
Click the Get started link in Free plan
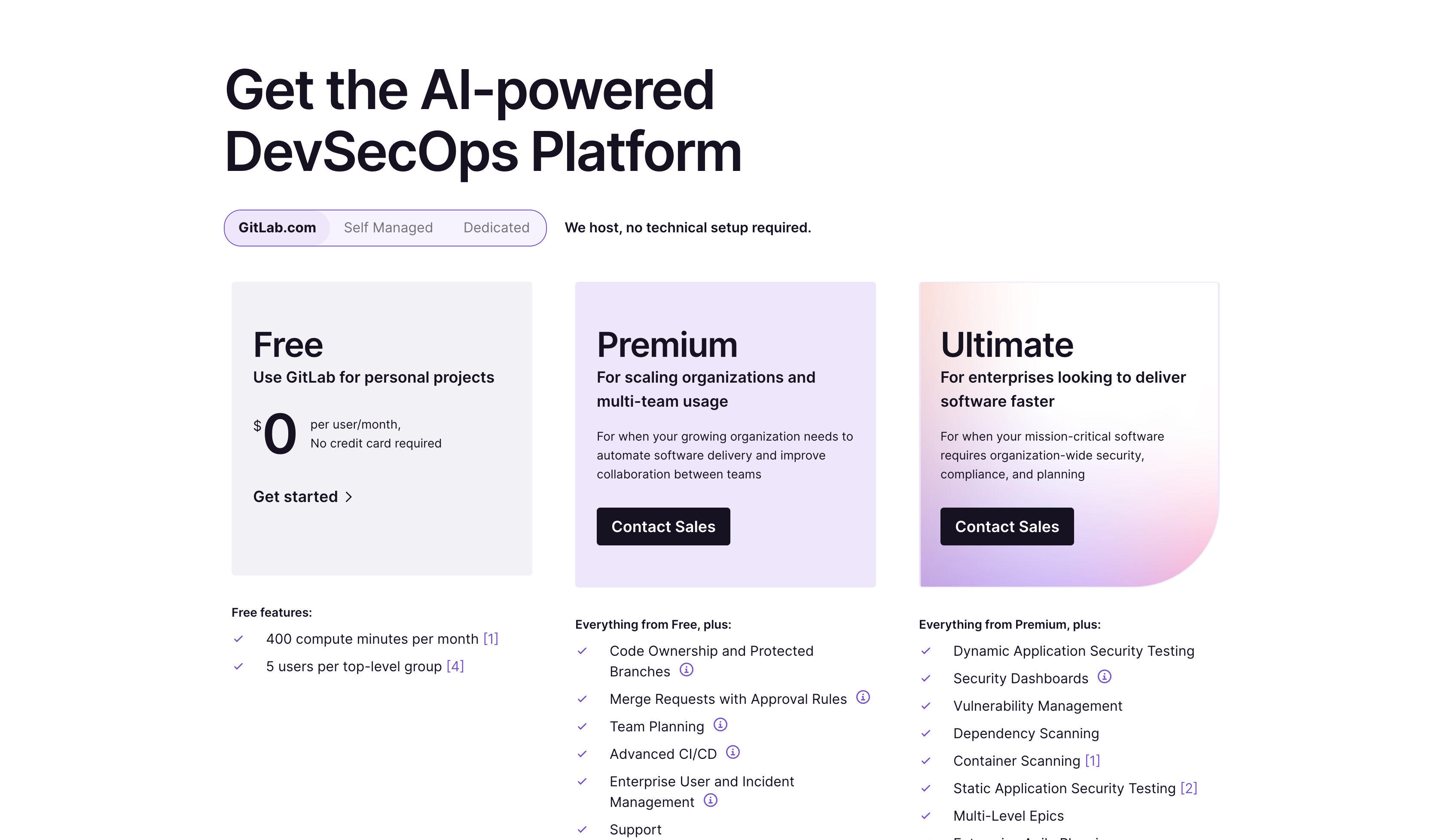click(x=296, y=497)
